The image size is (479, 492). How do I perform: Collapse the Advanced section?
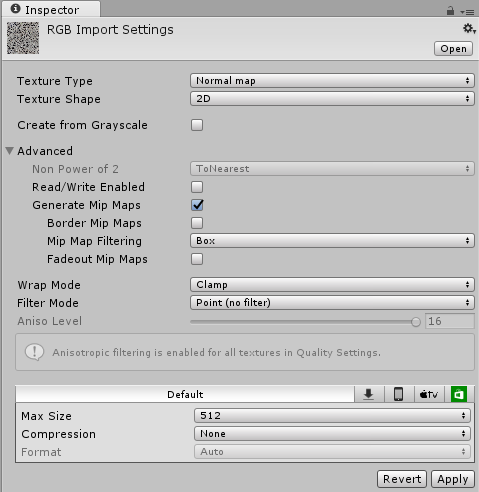pos(10,151)
